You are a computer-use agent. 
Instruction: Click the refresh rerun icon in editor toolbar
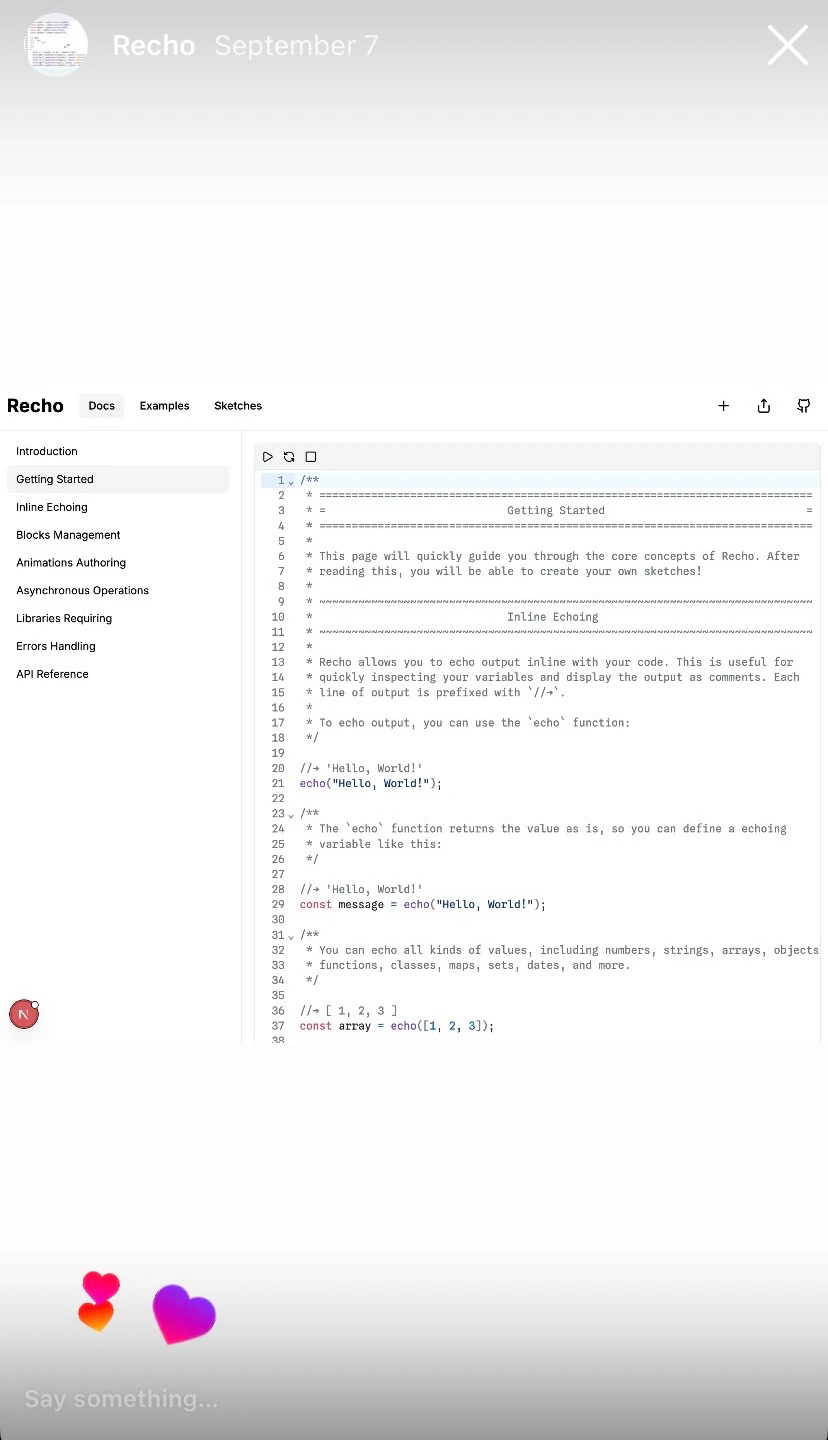pyautogui.click(x=289, y=457)
